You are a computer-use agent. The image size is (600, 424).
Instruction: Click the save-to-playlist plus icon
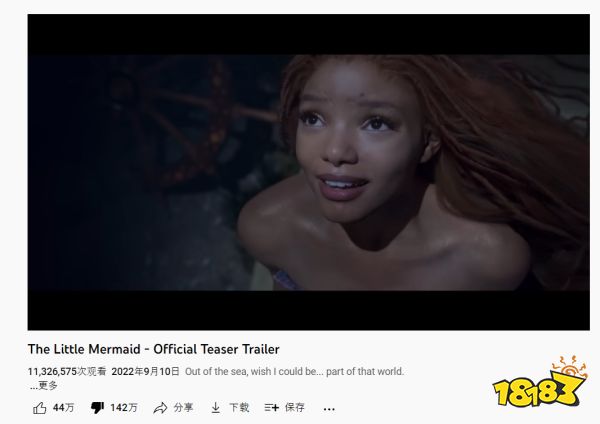tap(272, 408)
